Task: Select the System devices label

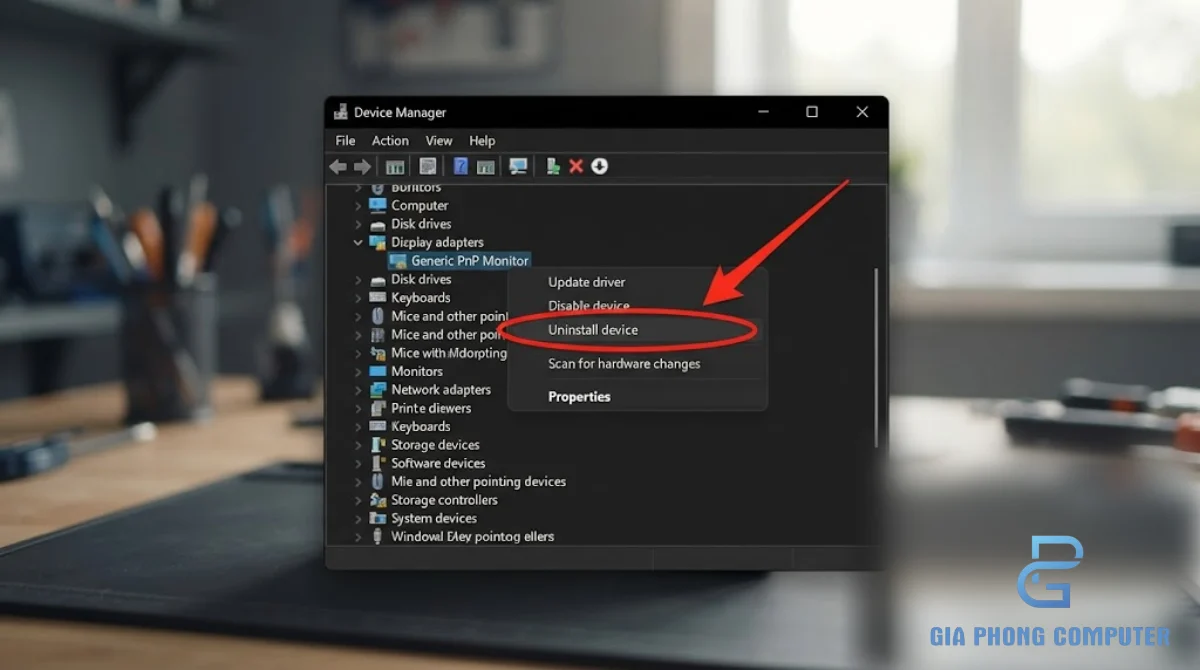Action: 434,518
